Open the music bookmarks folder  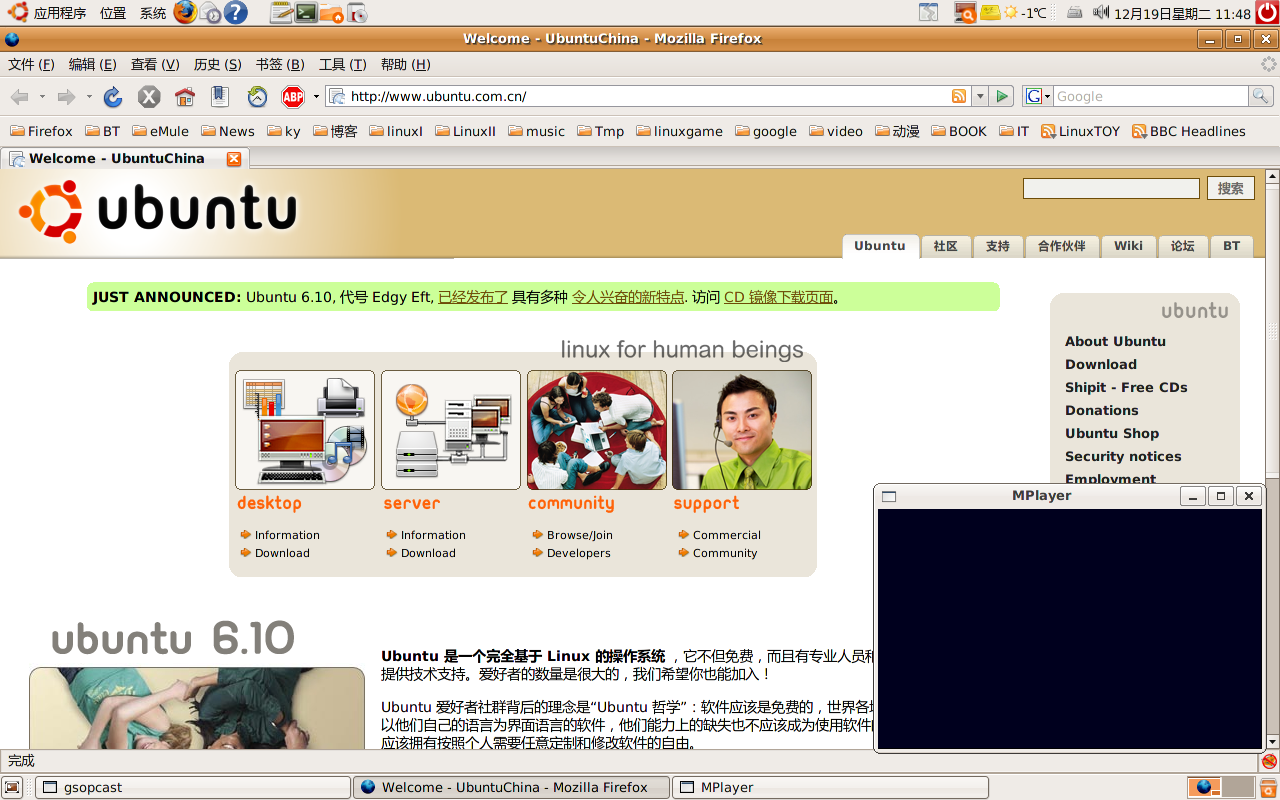click(536, 131)
